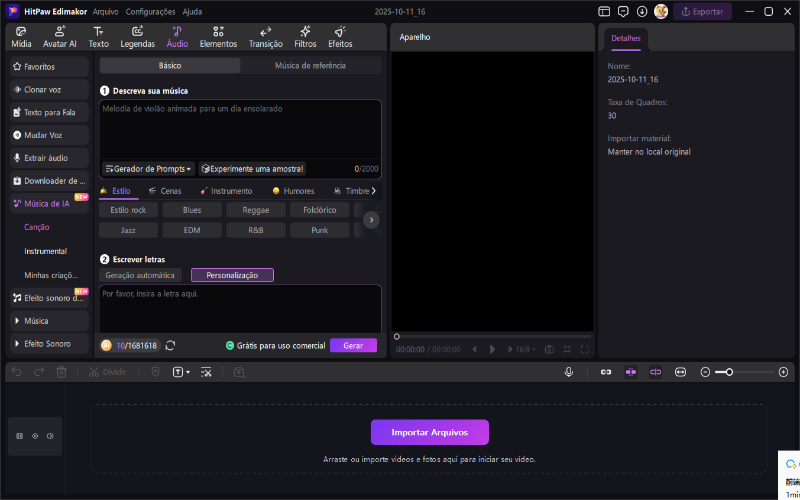Select Personalização lyrics mode

pyautogui.click(x=232, y=275)
